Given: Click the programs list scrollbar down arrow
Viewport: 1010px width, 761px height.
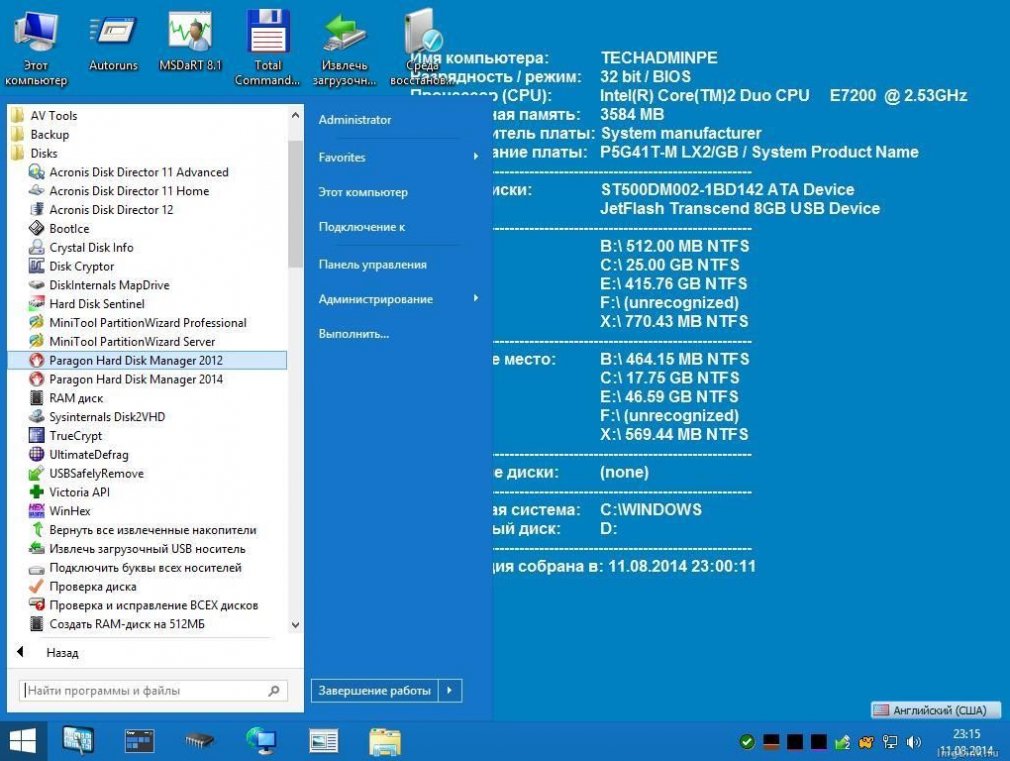Looking at the screenshot, I should 295,624.
